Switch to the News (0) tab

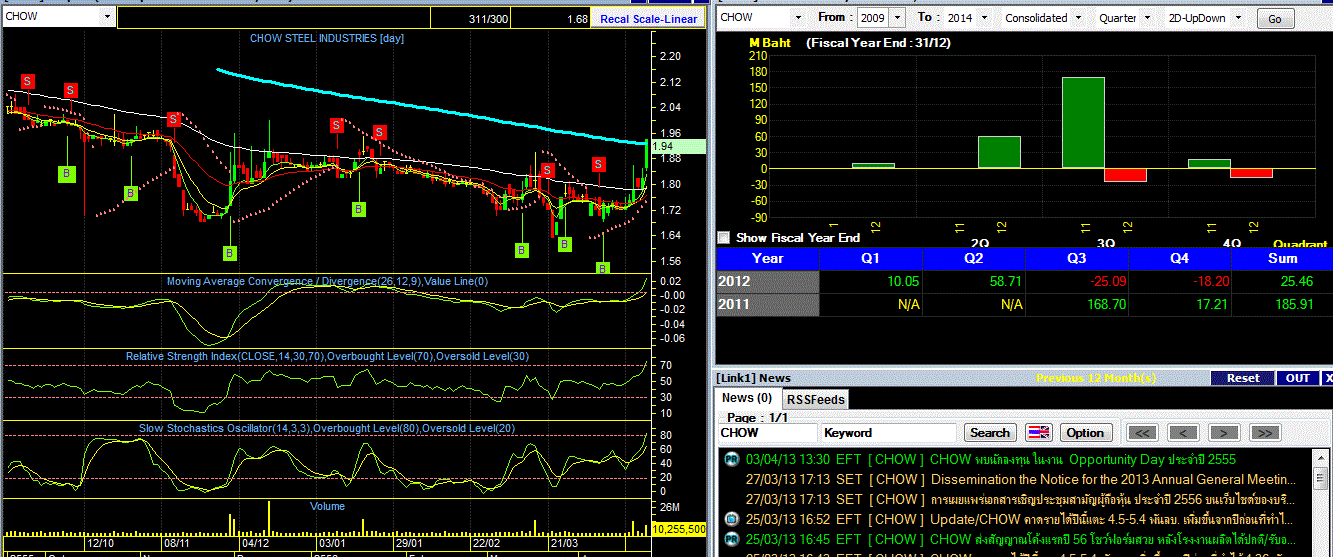tap(748, 398)
